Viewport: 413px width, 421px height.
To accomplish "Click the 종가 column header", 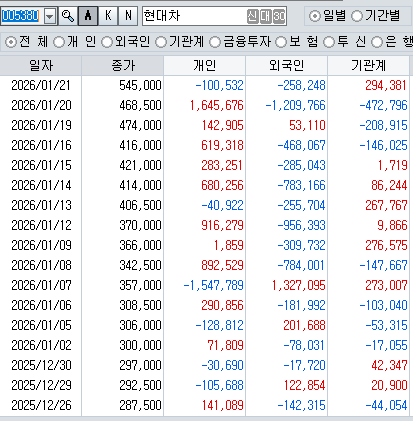I will pyautogui.click(x=123, y=66).
